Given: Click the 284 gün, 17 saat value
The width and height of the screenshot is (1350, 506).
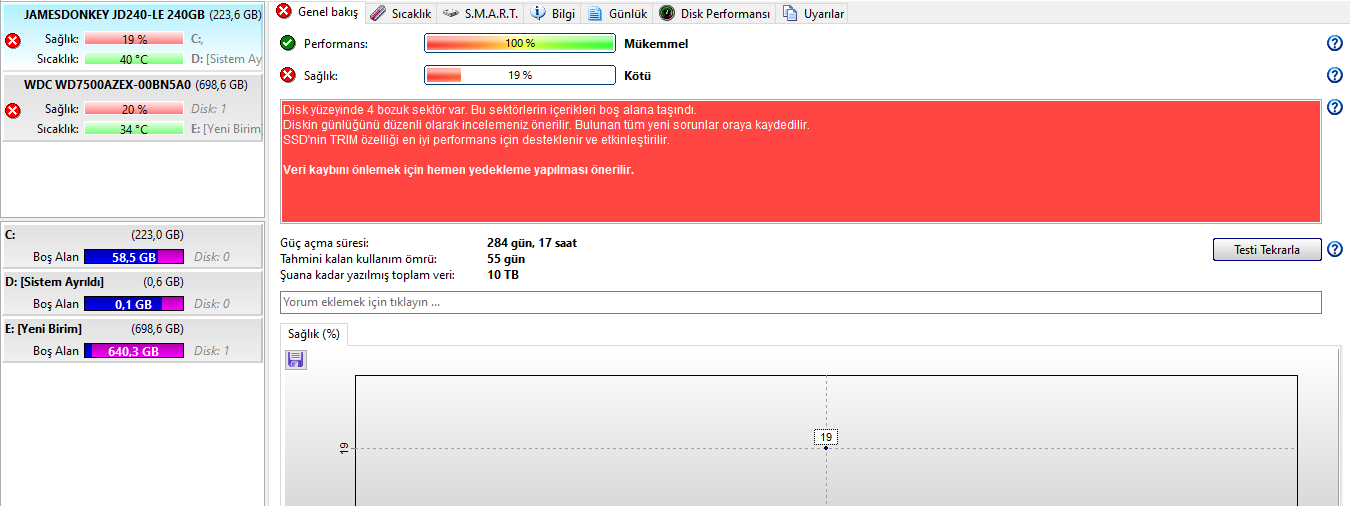Looking at the screenshot, I should click(x=532, y=243).
